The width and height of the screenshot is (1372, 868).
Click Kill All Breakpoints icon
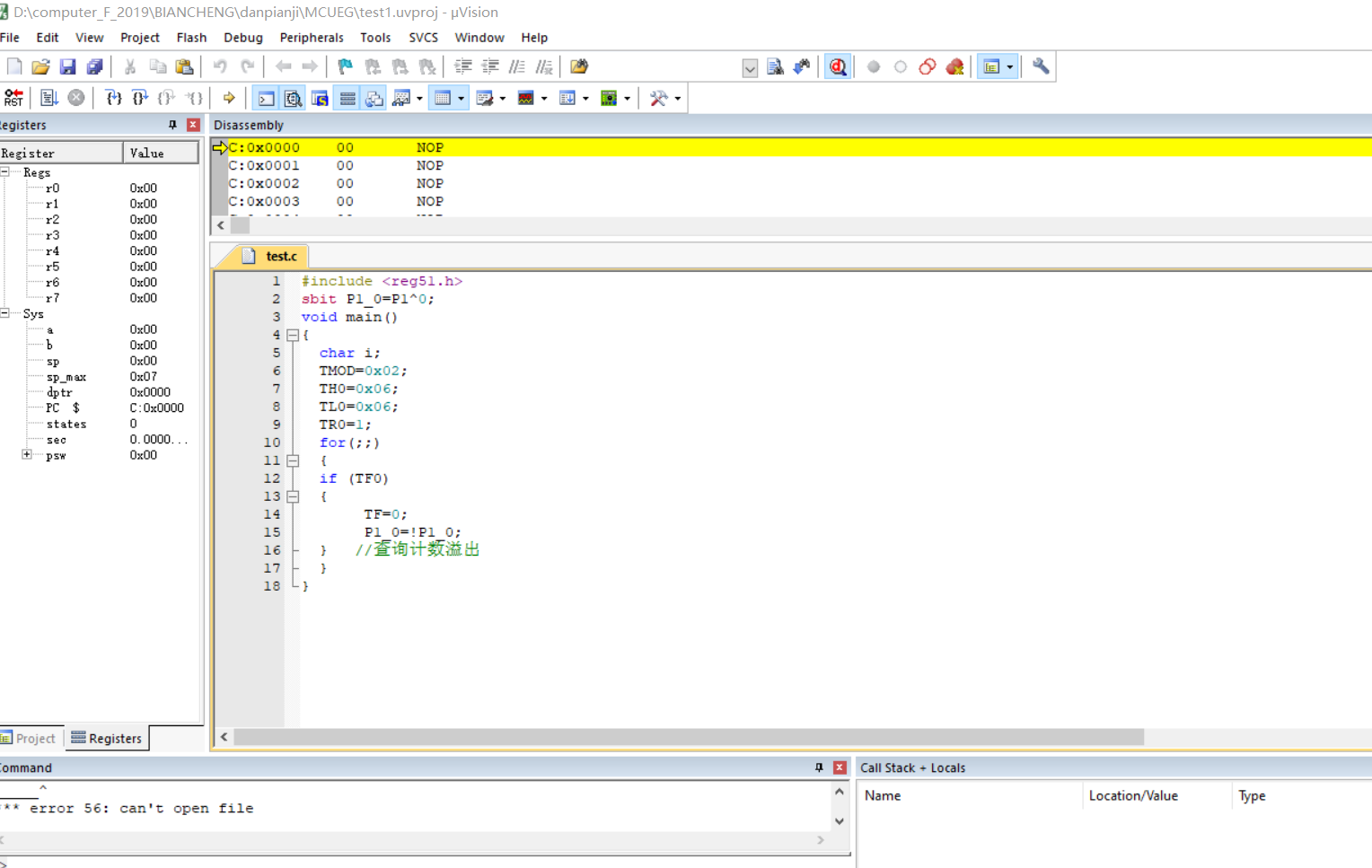954,67
